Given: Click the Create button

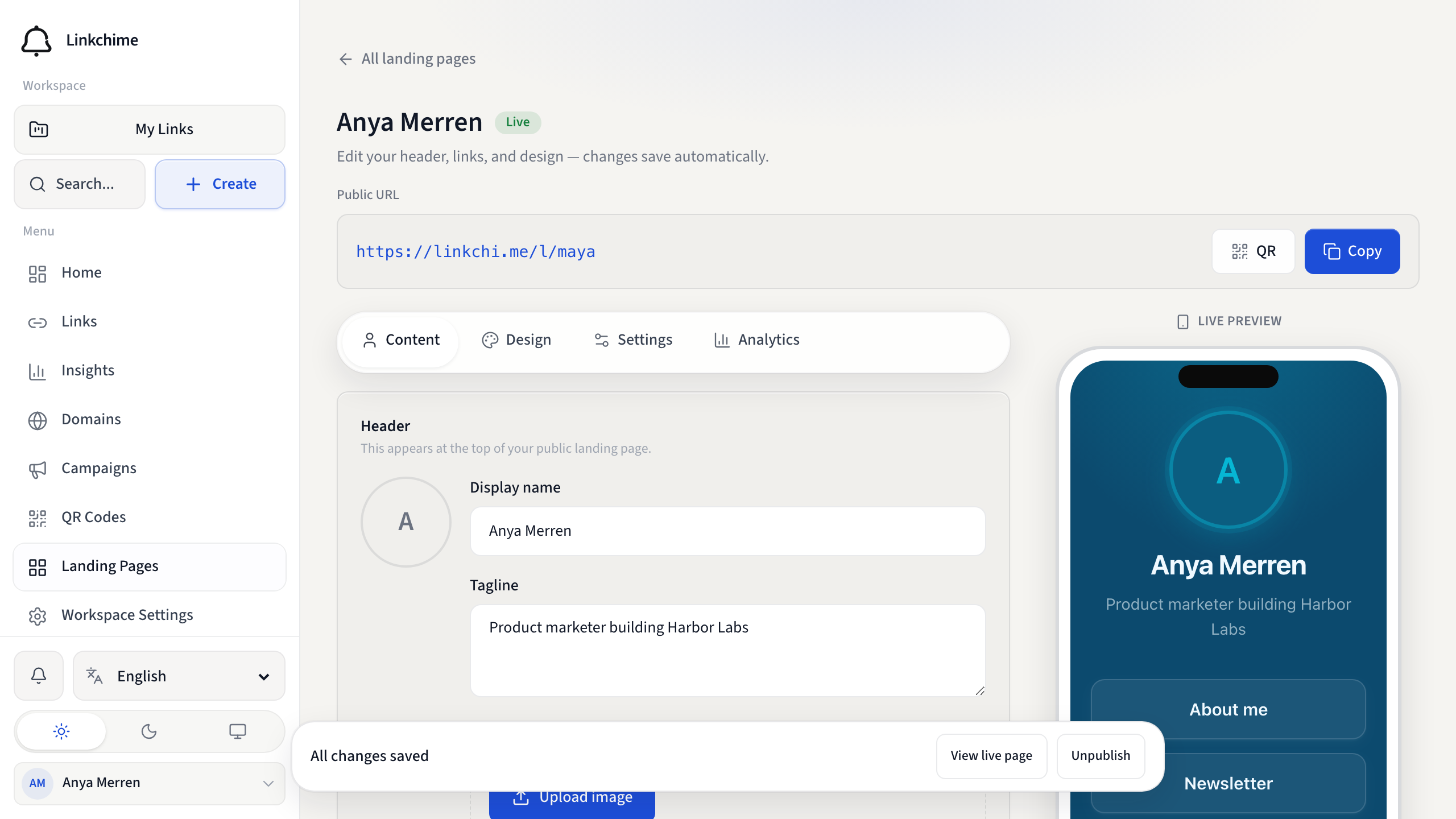Looking at the screenshot, I should 220,184.
